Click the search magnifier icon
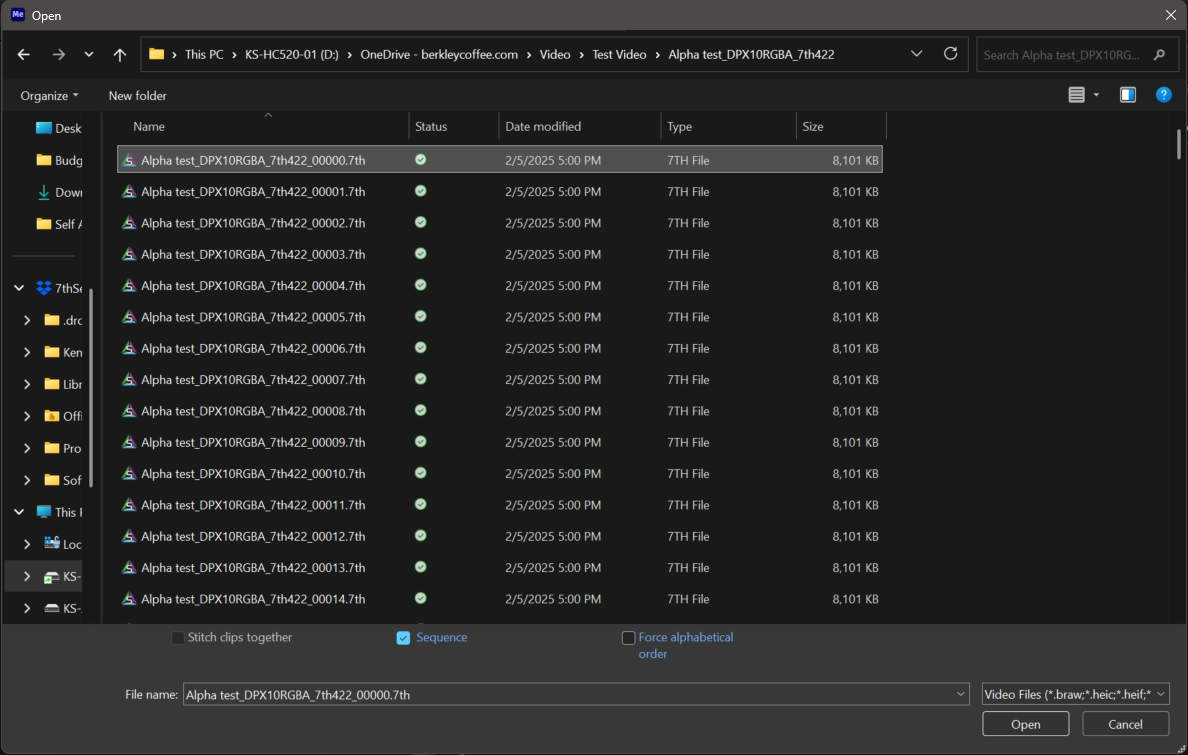 tap(1159, 55)
